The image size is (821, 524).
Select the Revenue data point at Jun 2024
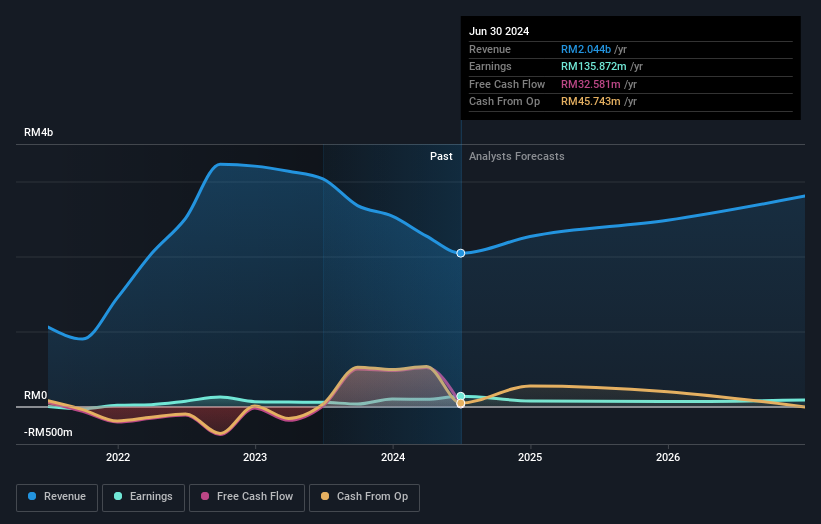coord(461,253)
